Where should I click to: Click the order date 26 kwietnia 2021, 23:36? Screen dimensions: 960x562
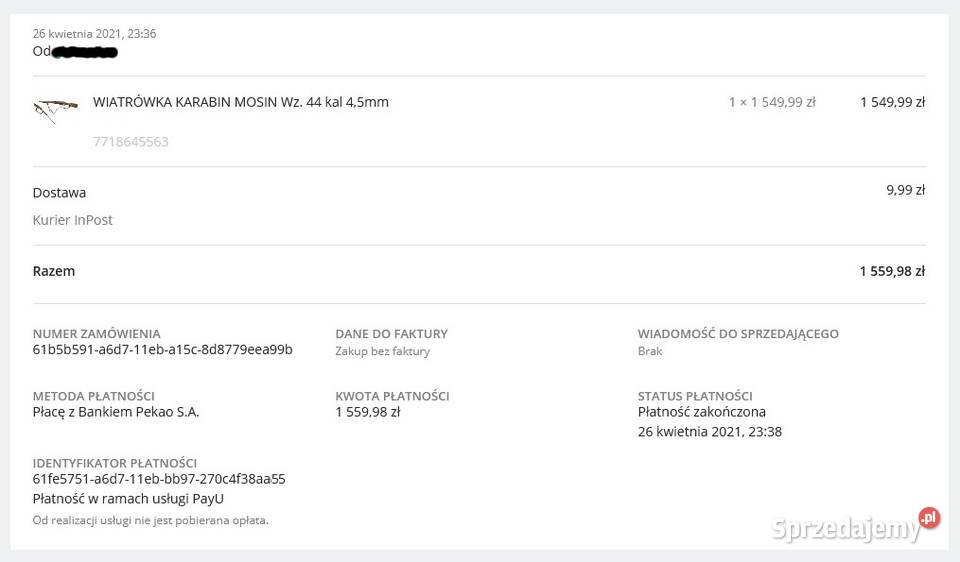point(95,34)
